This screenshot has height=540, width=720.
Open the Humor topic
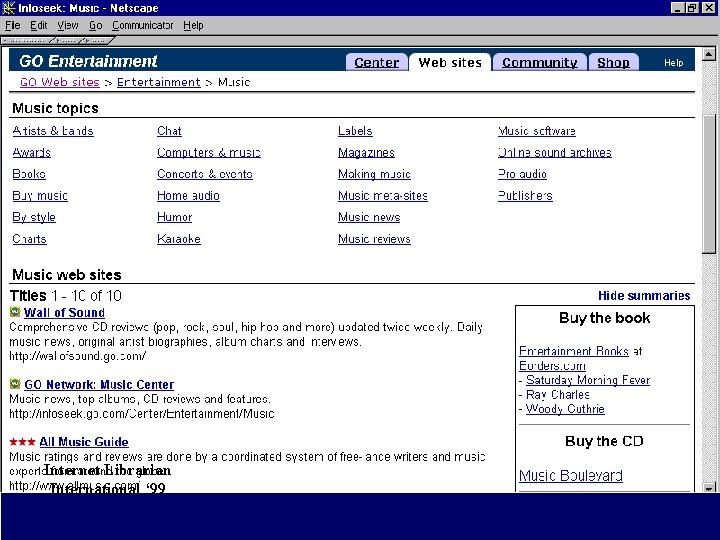coord(174,217)
